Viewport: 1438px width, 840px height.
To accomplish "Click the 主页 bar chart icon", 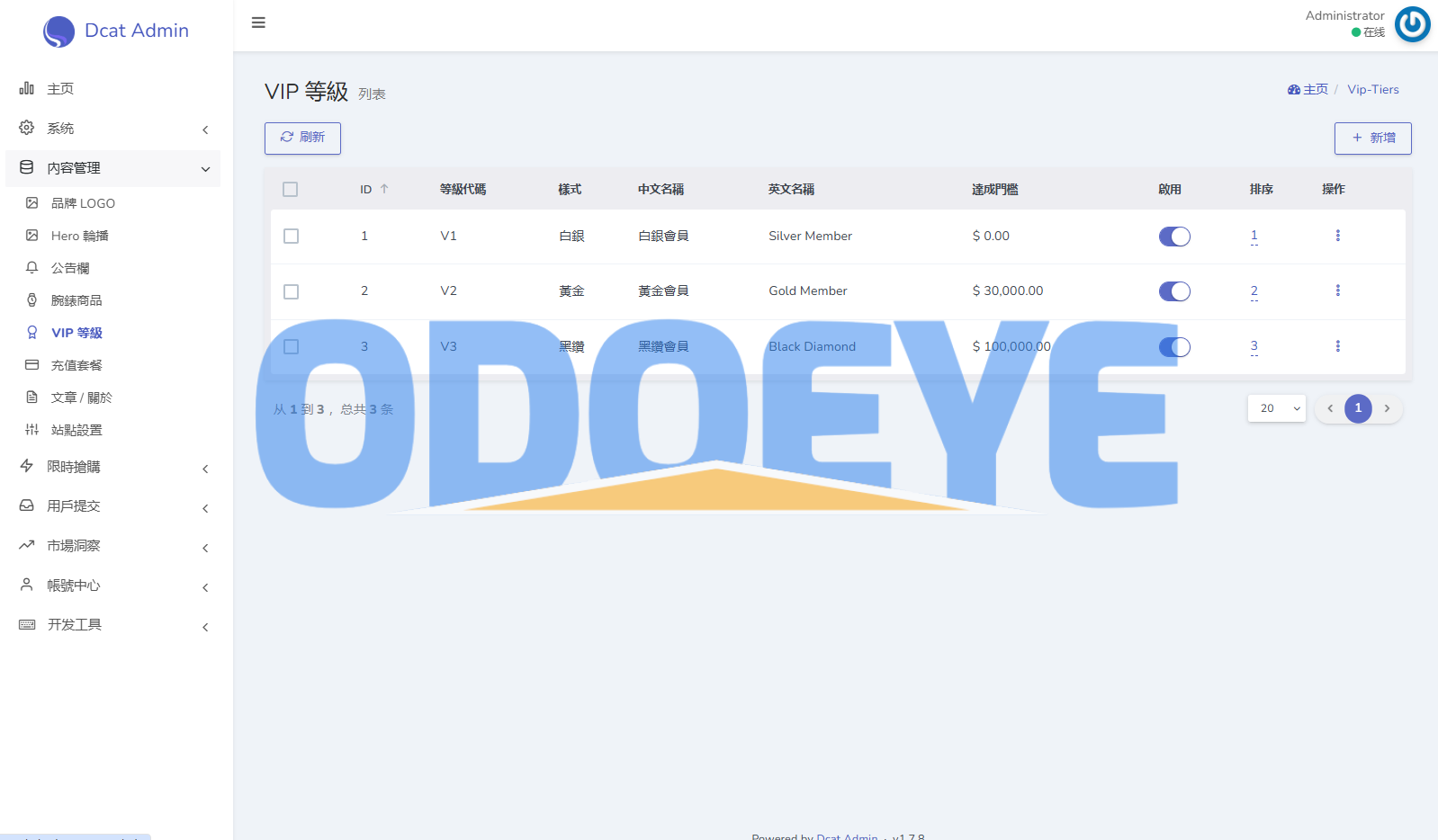I will (27, 88).
